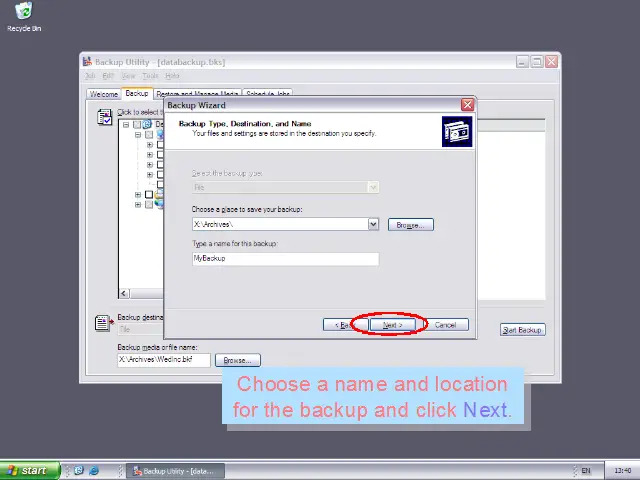This screenshot has height=480, width=640.
Task: Close the Backup Wizard dialog
Action: point(467,105)
